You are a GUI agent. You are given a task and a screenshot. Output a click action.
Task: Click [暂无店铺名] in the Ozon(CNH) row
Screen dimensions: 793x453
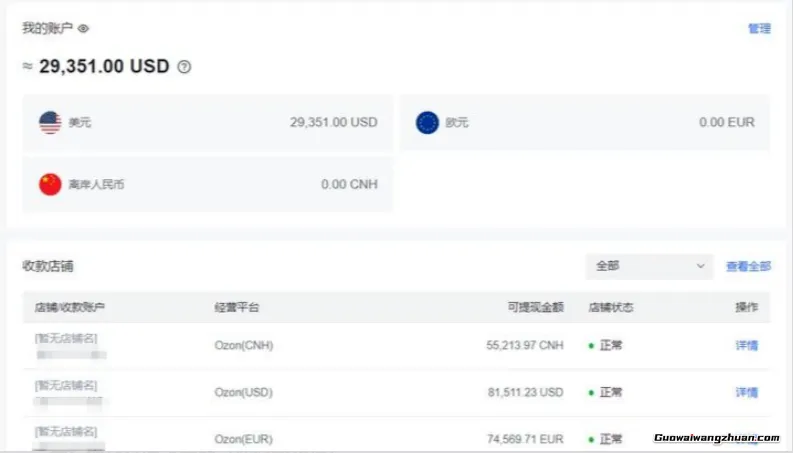tap(66, 338)
